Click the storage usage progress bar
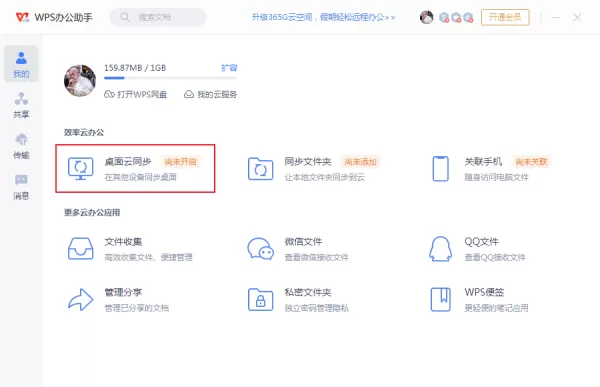The width and height of the screenshot is (600, 387). 170,78
